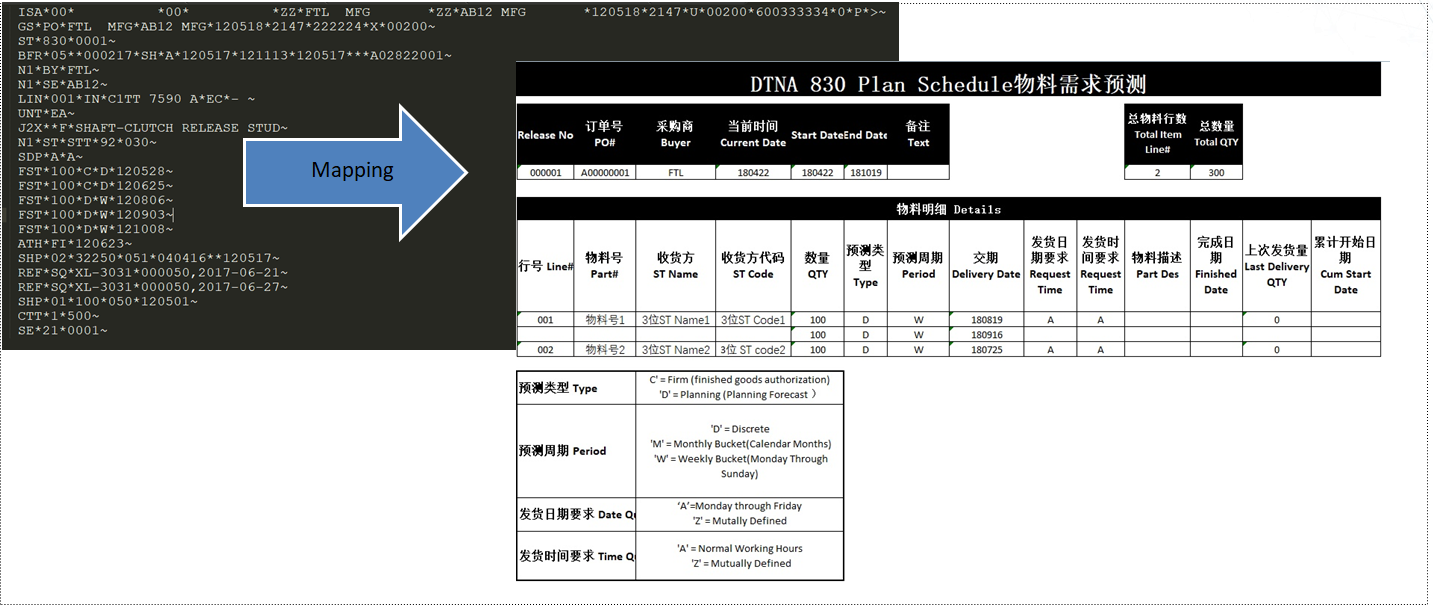Select the FST line ending 120528~
This screenshot has width=1433, height=608.
(96, 171)
